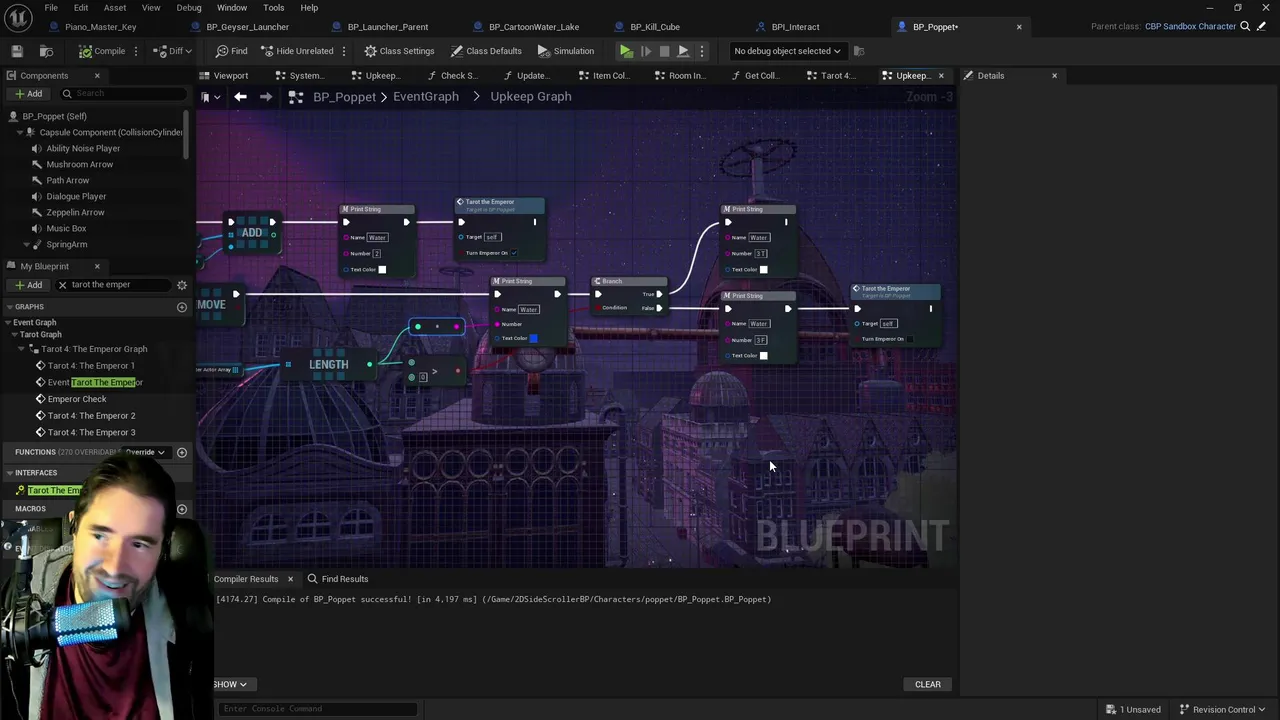Open the functions Override dropdown
The width and height of the screenshot is (1280, 720).
[x=146, y=452]
